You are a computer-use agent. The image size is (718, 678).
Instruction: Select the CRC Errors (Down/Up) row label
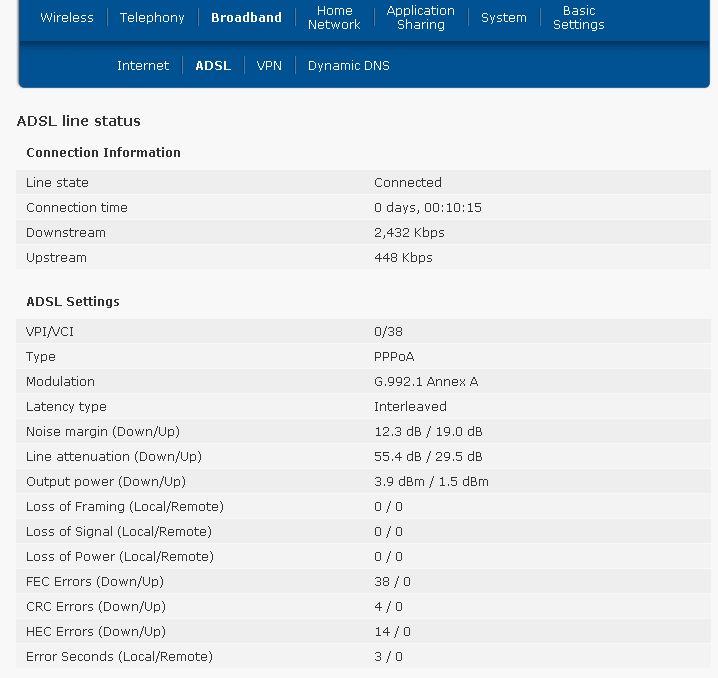95,607
